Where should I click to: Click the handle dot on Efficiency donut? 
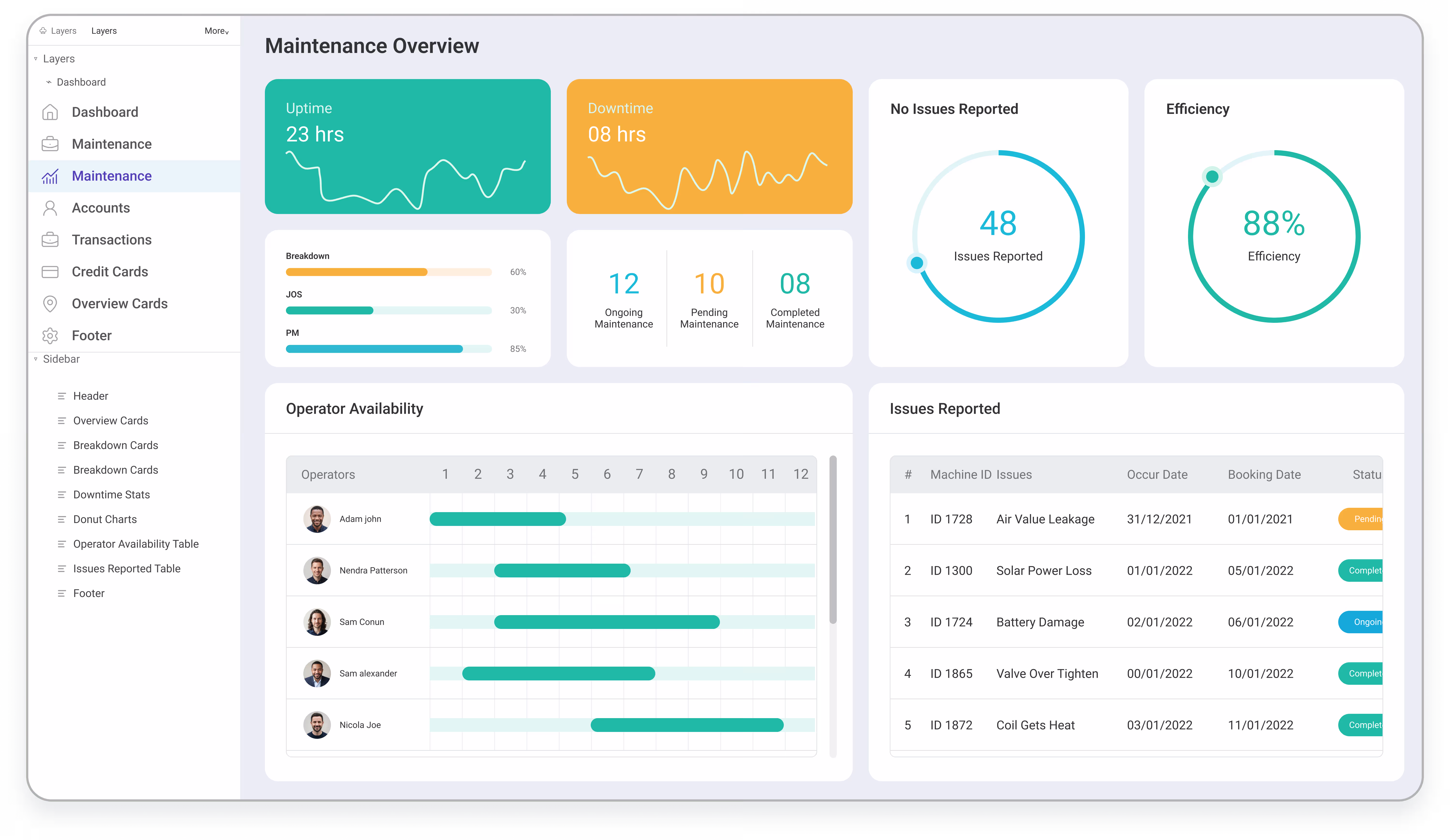coord(1212,177)
